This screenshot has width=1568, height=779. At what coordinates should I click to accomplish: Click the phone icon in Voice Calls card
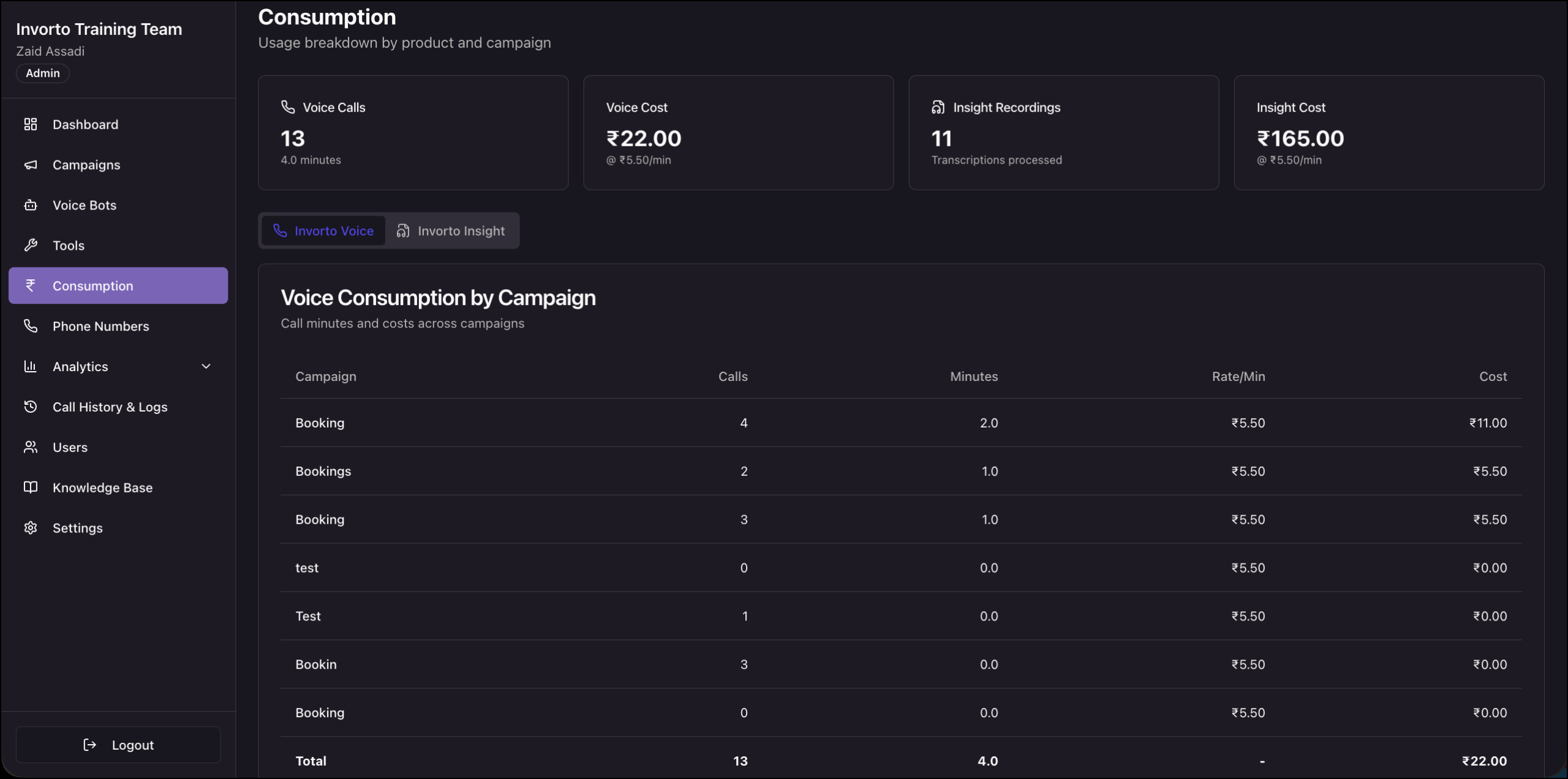click(288, 107)
